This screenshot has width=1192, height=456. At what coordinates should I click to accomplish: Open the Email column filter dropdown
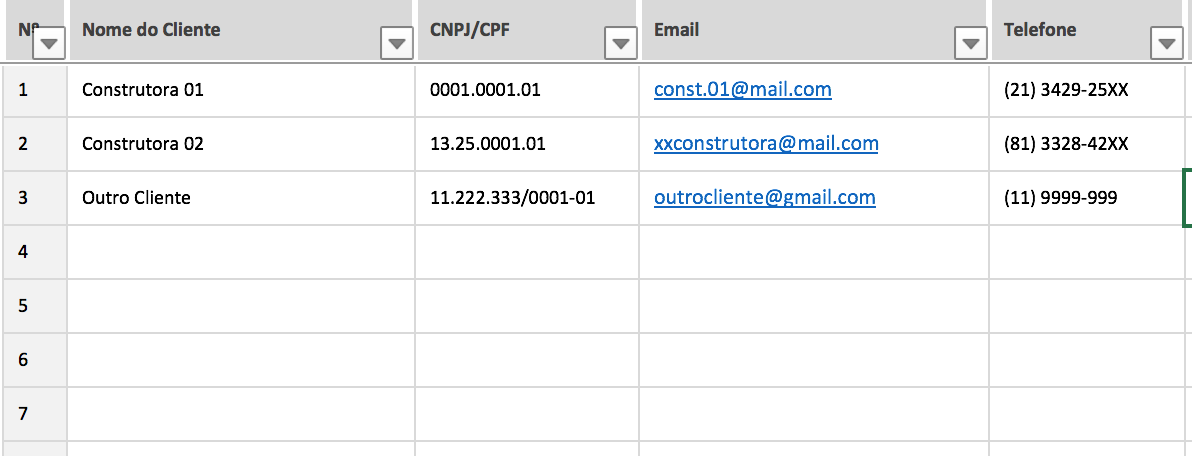click(970, 44)
